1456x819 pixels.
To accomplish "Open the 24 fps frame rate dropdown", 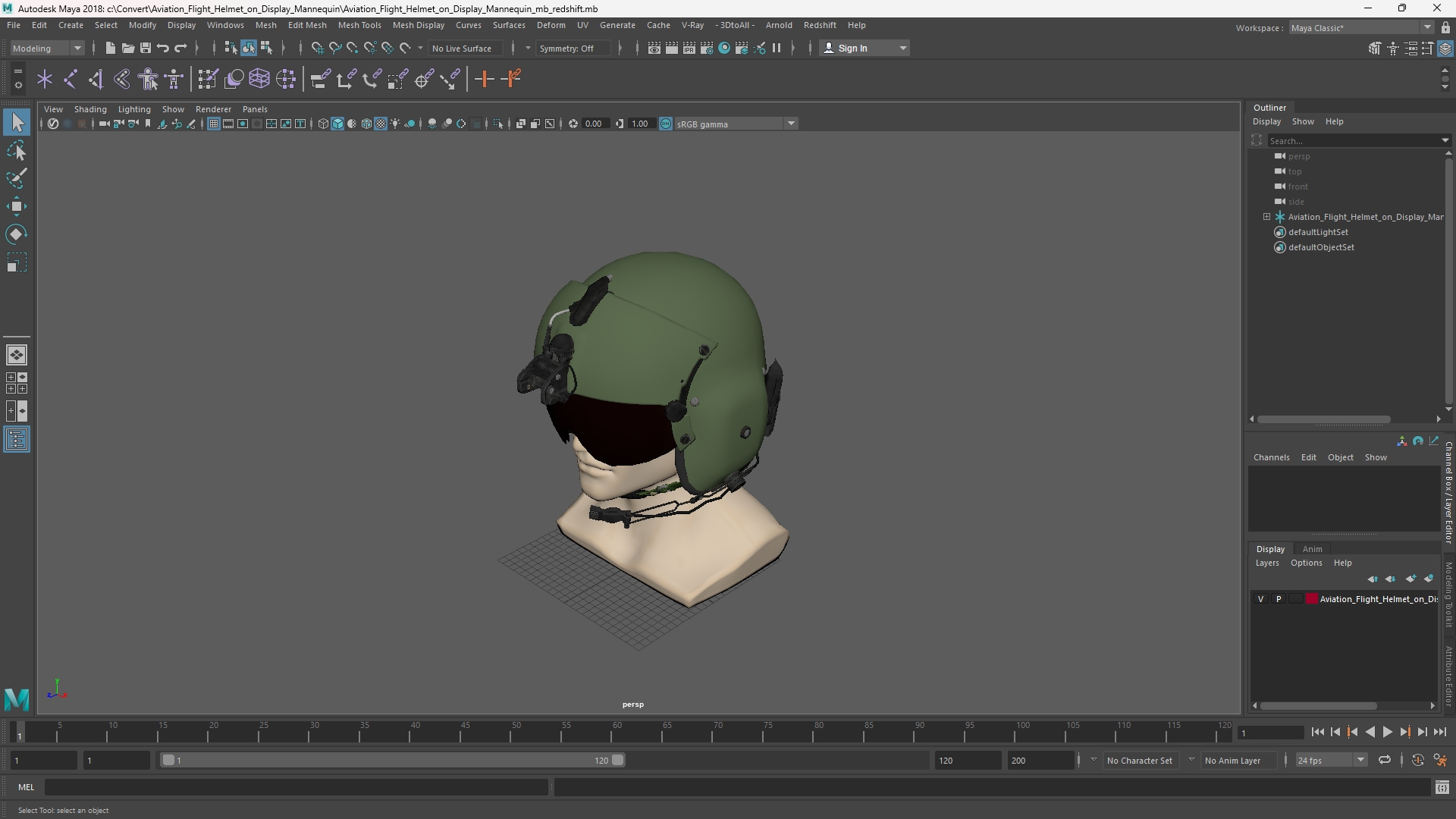I will coord(1331,760).
